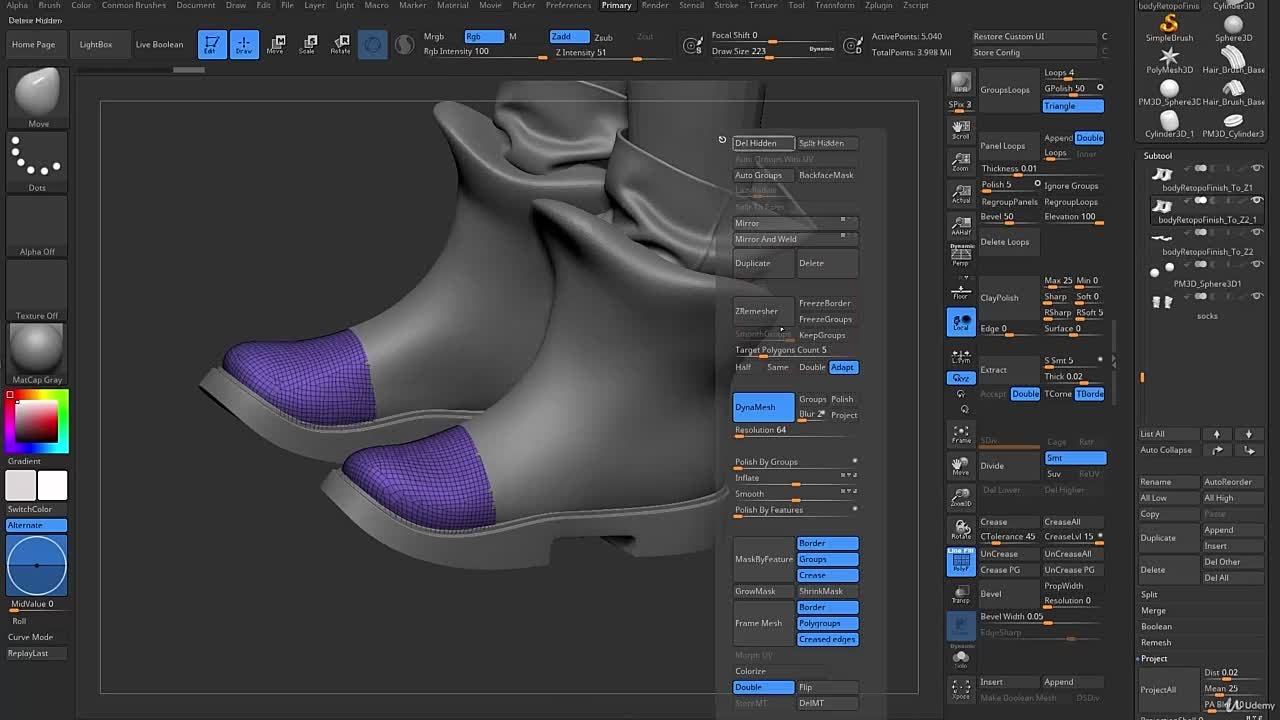
Task: Toggle PolyF Line Fill icon
Action: 961,562
